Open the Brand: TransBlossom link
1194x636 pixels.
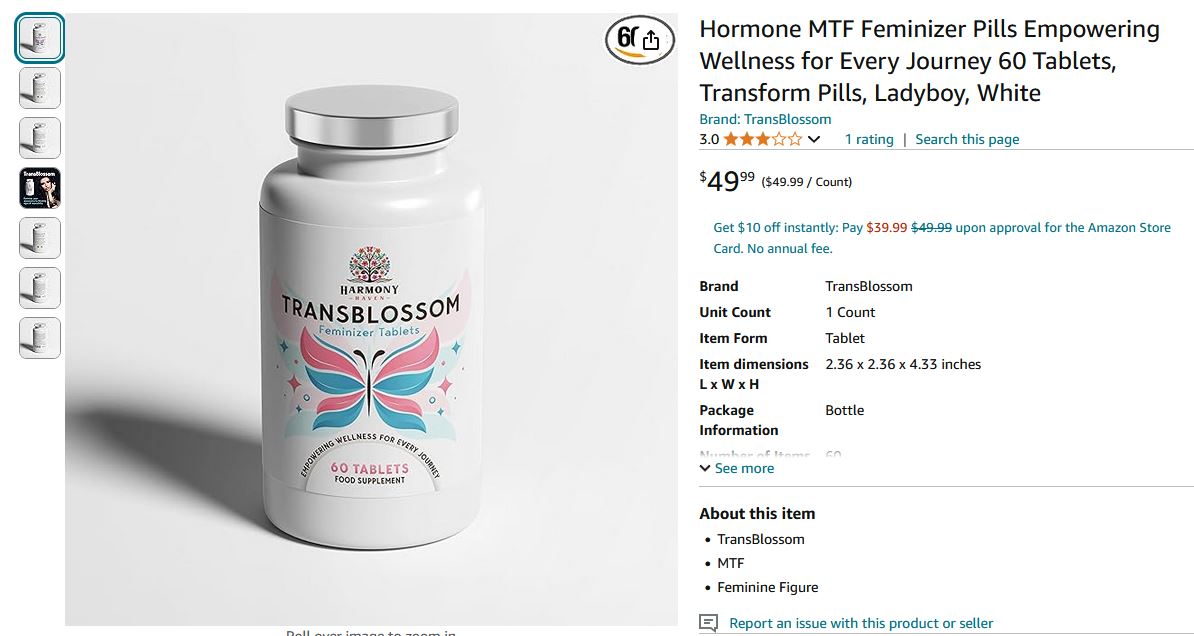765,120
